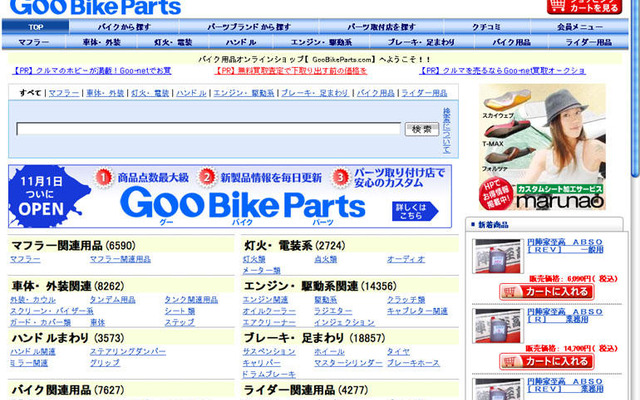This screenshot has height=400, width=640.
Task: Open the marunao custom seat advertisement
Action: tap(542, 147)
